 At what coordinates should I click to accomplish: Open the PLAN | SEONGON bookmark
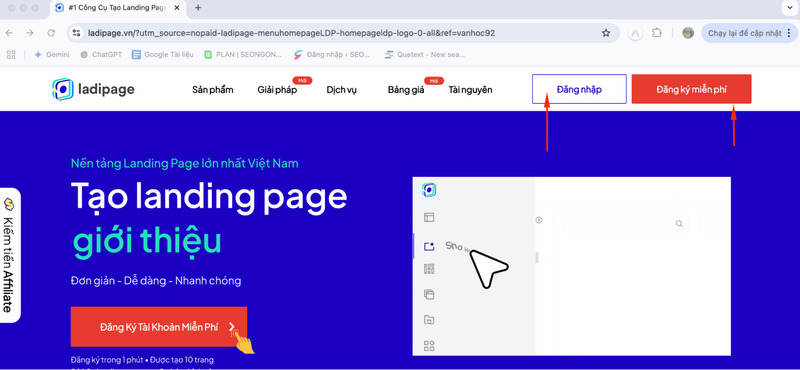pyautogui.click(x=244, y=55)
